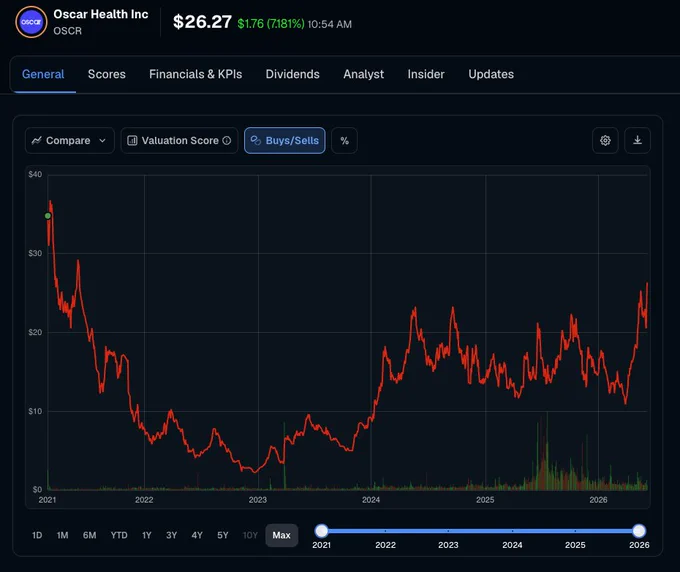Click the $26.27 current price
The image size is (680, 572).
click(202, 22)
